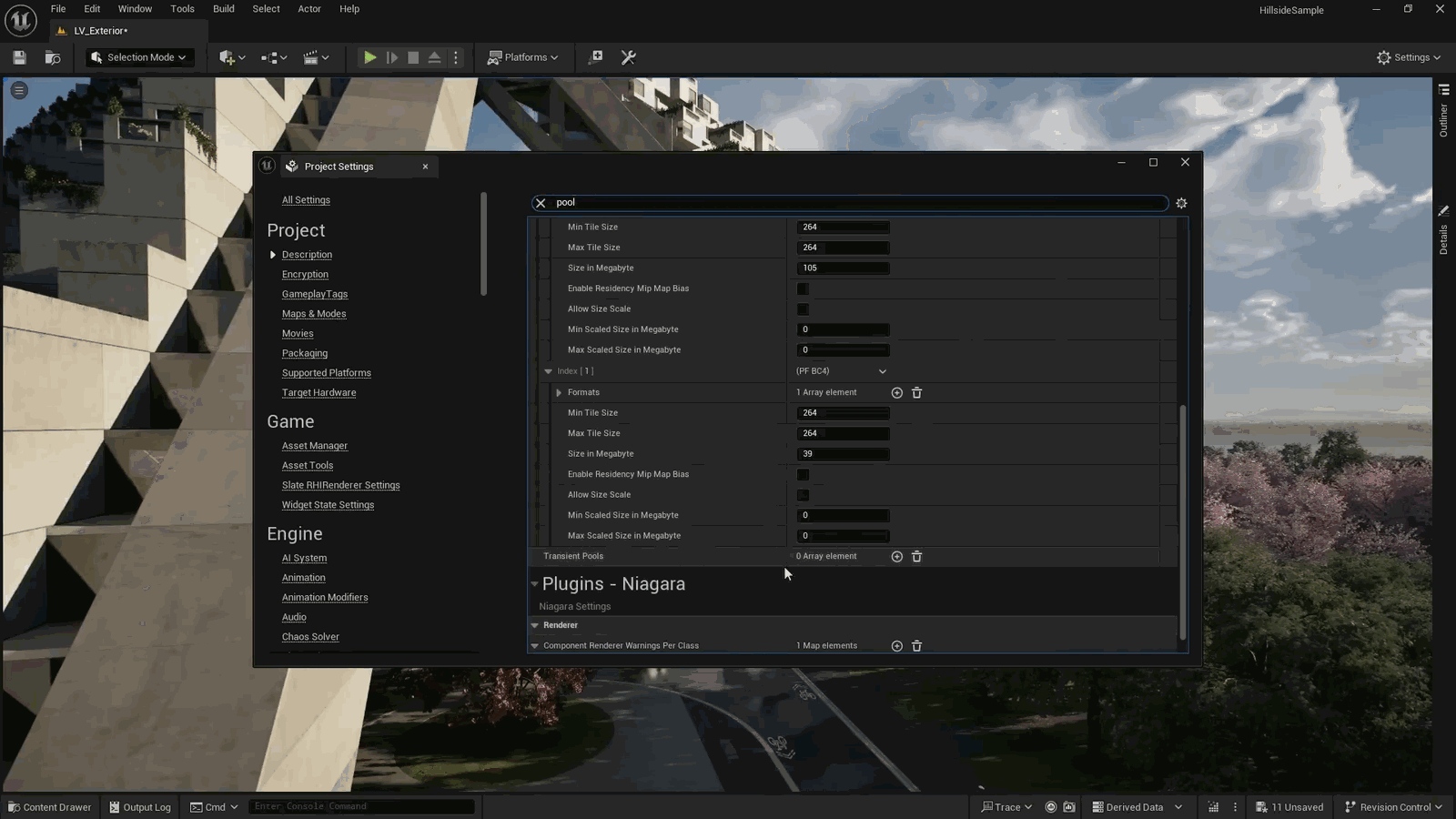The height and width of the screenshot is (819, 1456).
Task: Open the Cinematics clapperboard dropdown
Action: [316, 57]
